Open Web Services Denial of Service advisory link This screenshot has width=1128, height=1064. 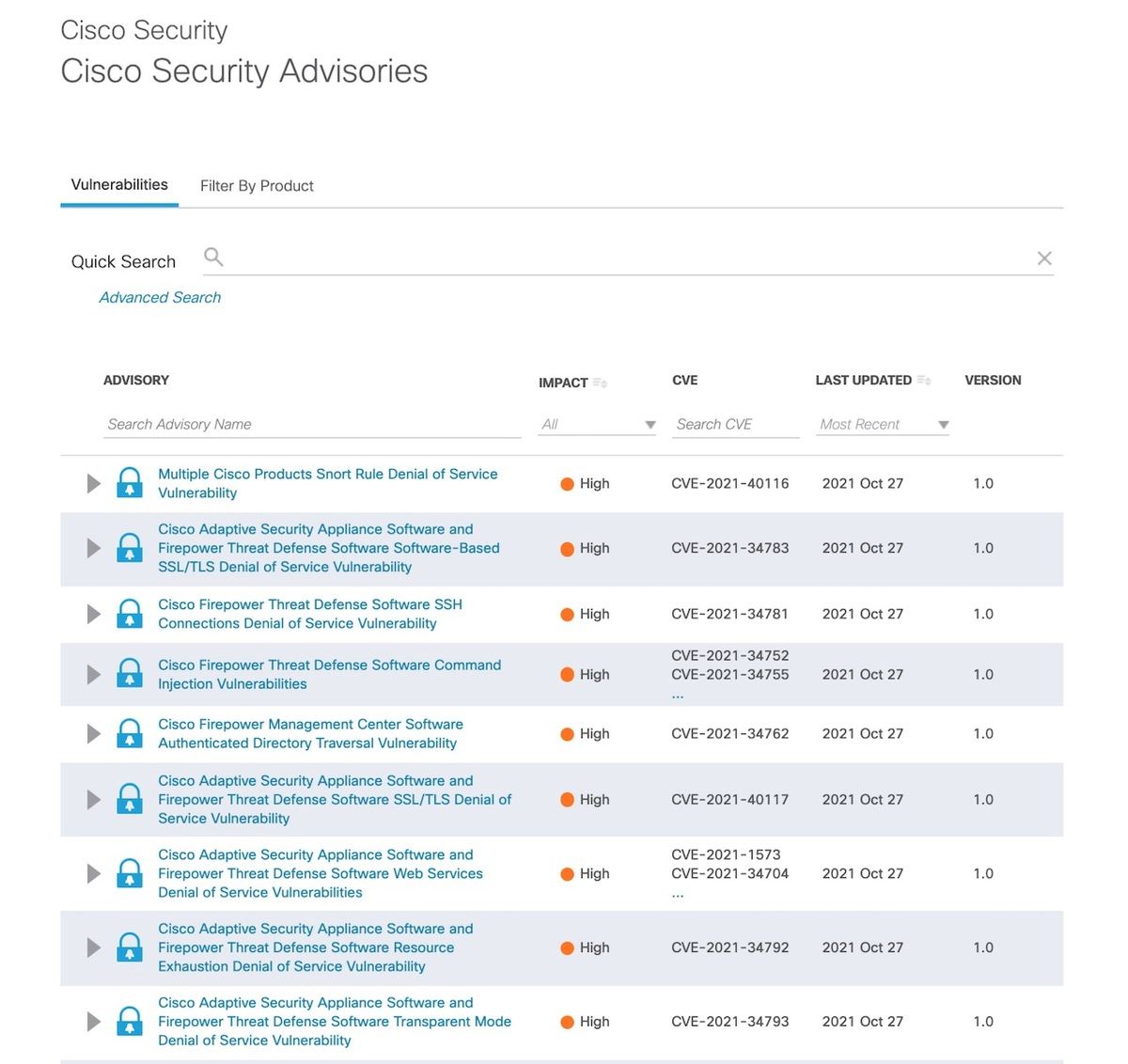click(321, 873)
